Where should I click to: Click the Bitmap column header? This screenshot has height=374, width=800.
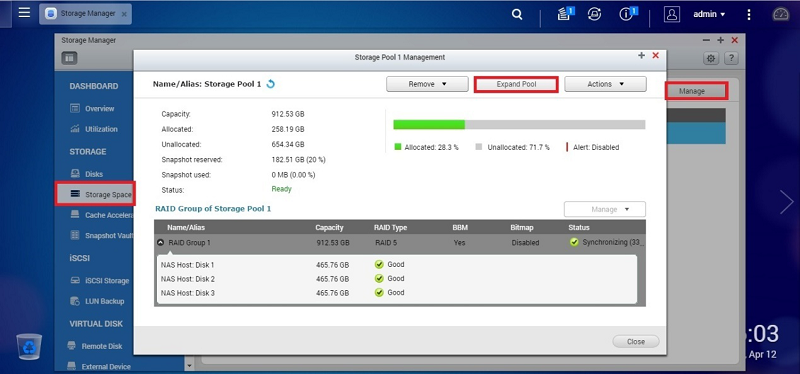pyautogui.click(x=521, y=228)
